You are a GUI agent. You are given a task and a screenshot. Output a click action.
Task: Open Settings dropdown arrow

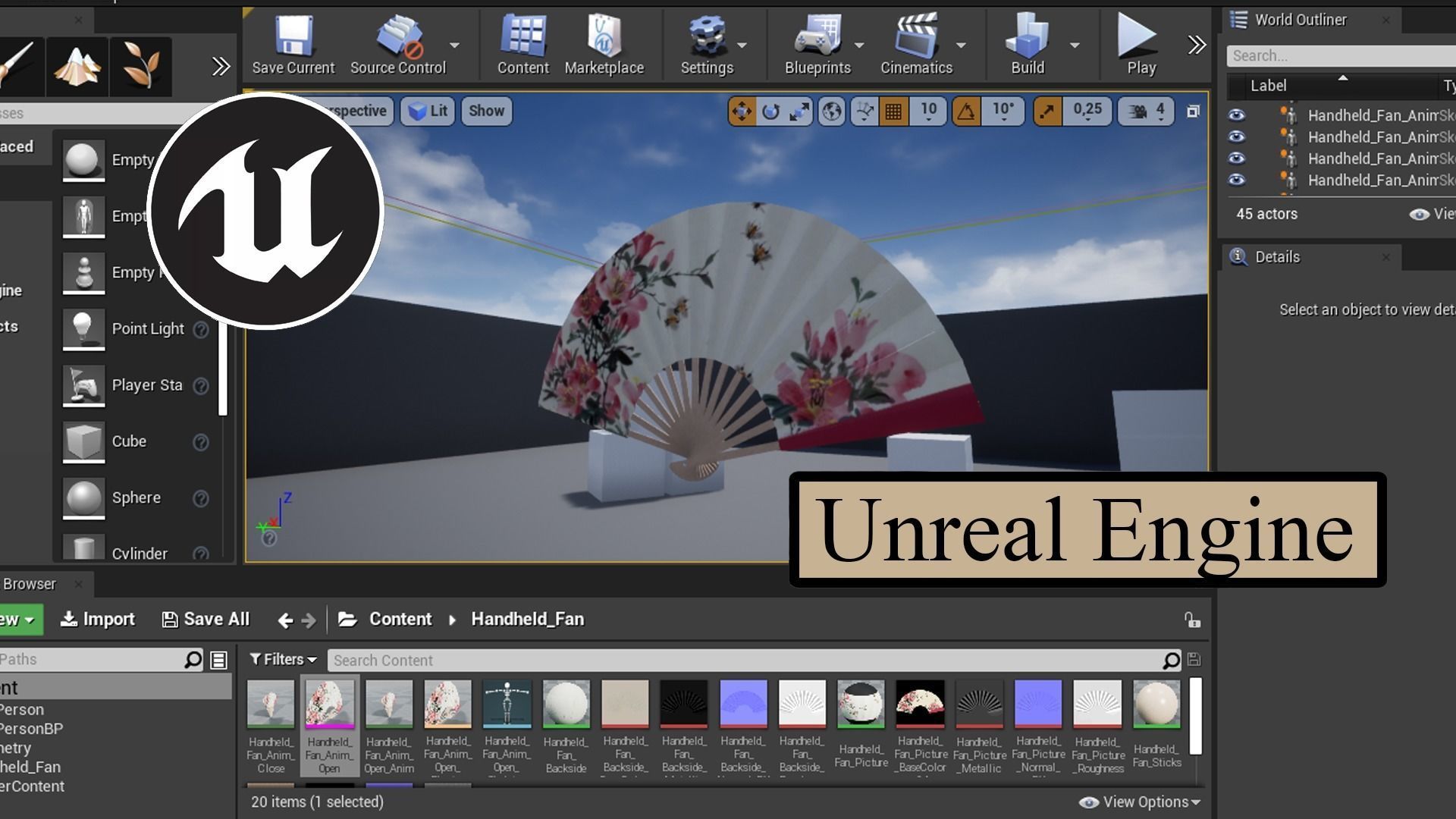click(x=742, y=45)
